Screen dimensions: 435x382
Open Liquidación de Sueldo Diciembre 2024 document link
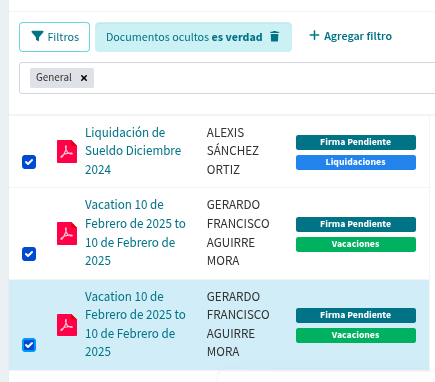coord(133,151)
